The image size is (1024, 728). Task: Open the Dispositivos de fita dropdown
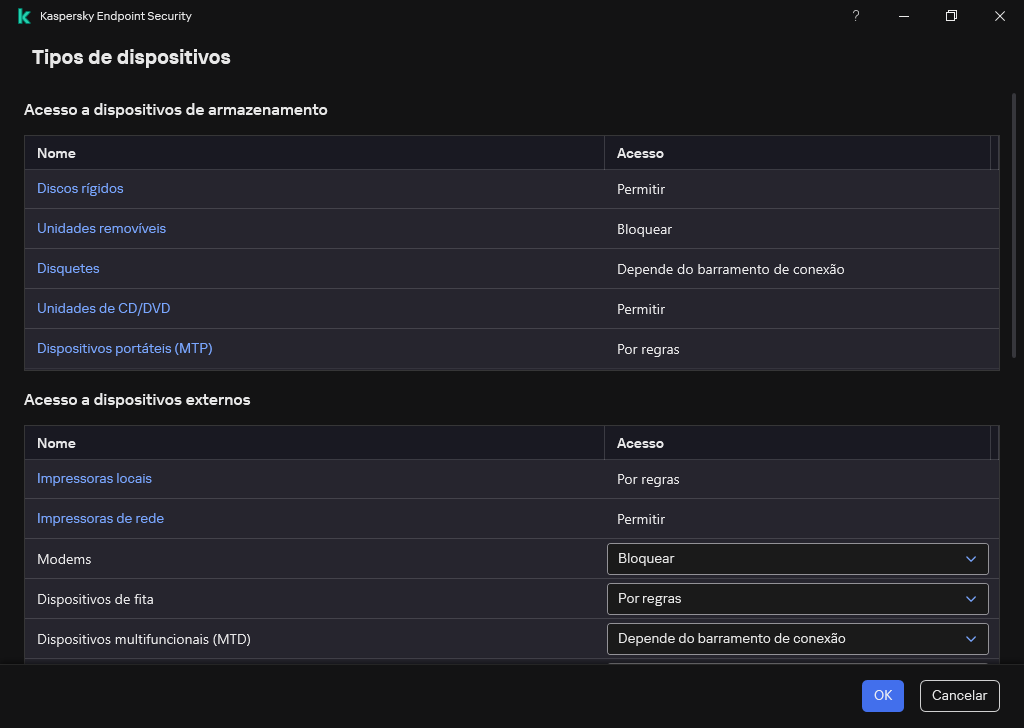pyautogui.click(x=797, y=599)
